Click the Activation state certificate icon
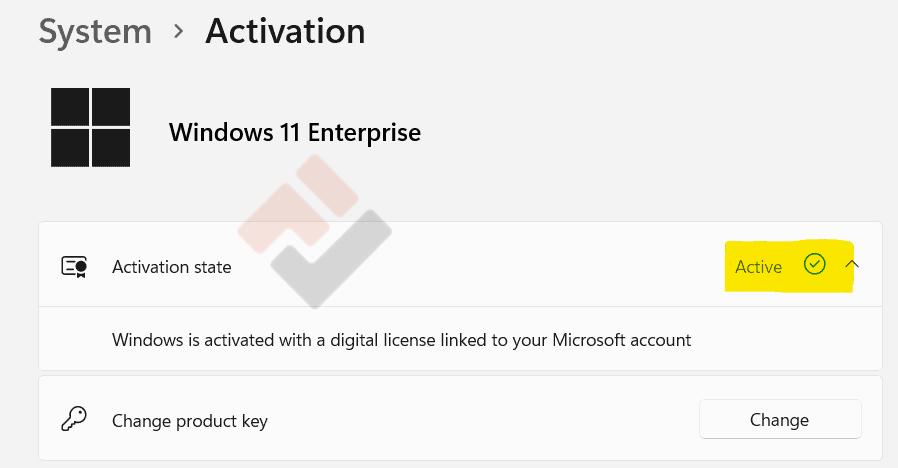The height and width of the screenshot is (468, 898). coord(74,267)
